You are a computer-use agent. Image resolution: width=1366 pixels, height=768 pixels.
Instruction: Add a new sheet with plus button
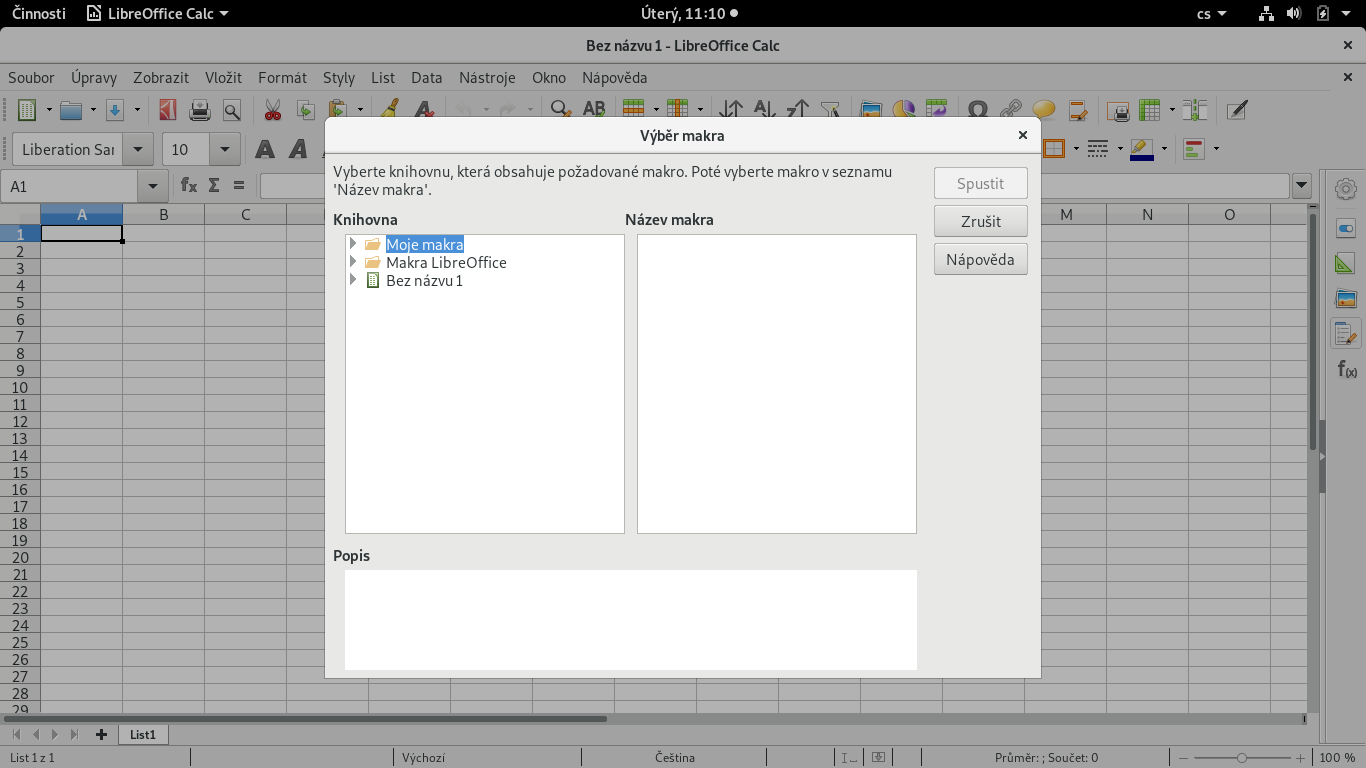click(x=101, y=734)
